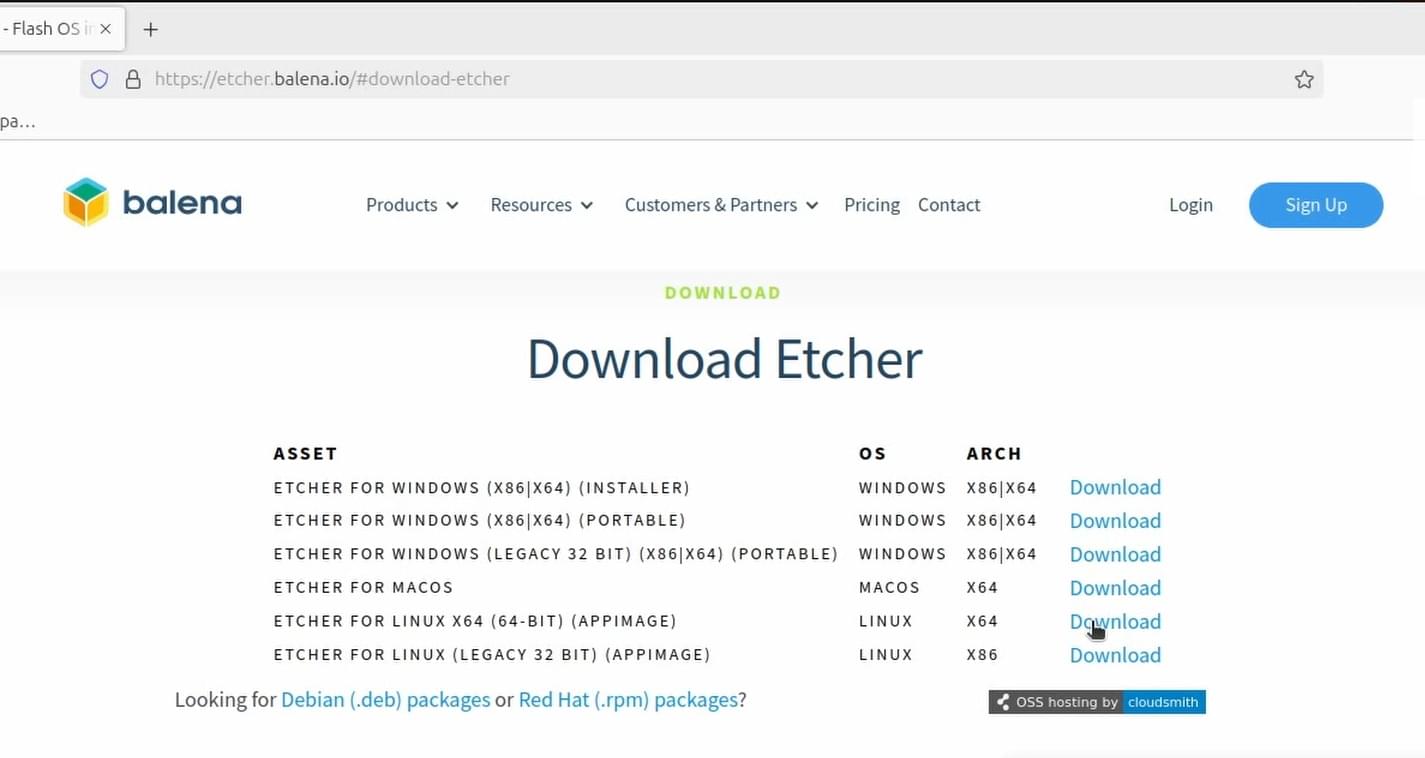Open a new tab with the plus icon
This screenshot has height=758, width=1425.
151,29
